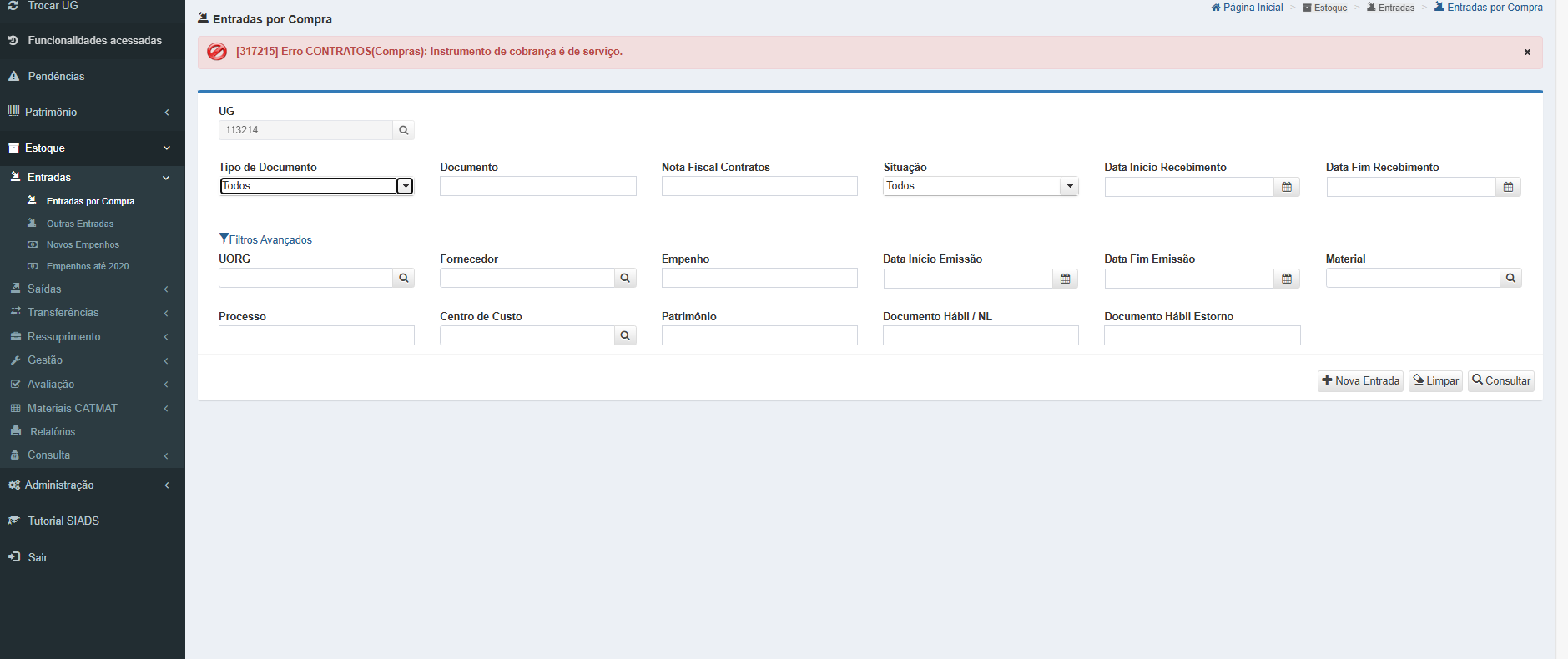1568x659 pixels.
Task: Open Relatórios from the sidebar menu
Action: pos(53,431)
